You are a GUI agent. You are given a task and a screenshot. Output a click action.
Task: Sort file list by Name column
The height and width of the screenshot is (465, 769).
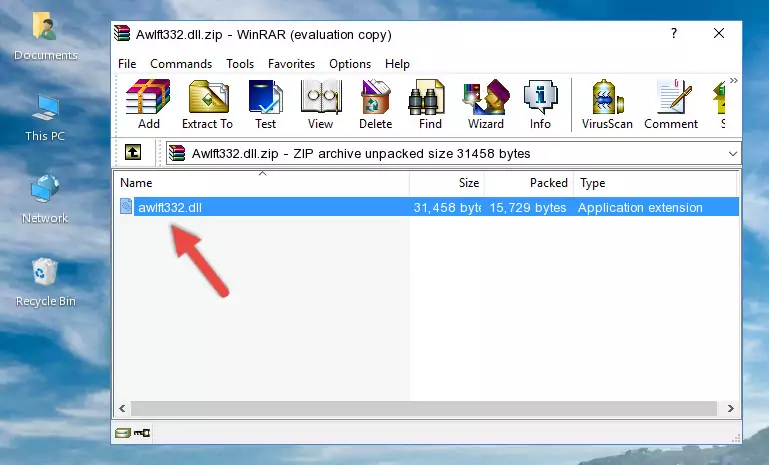click(262, 183)
